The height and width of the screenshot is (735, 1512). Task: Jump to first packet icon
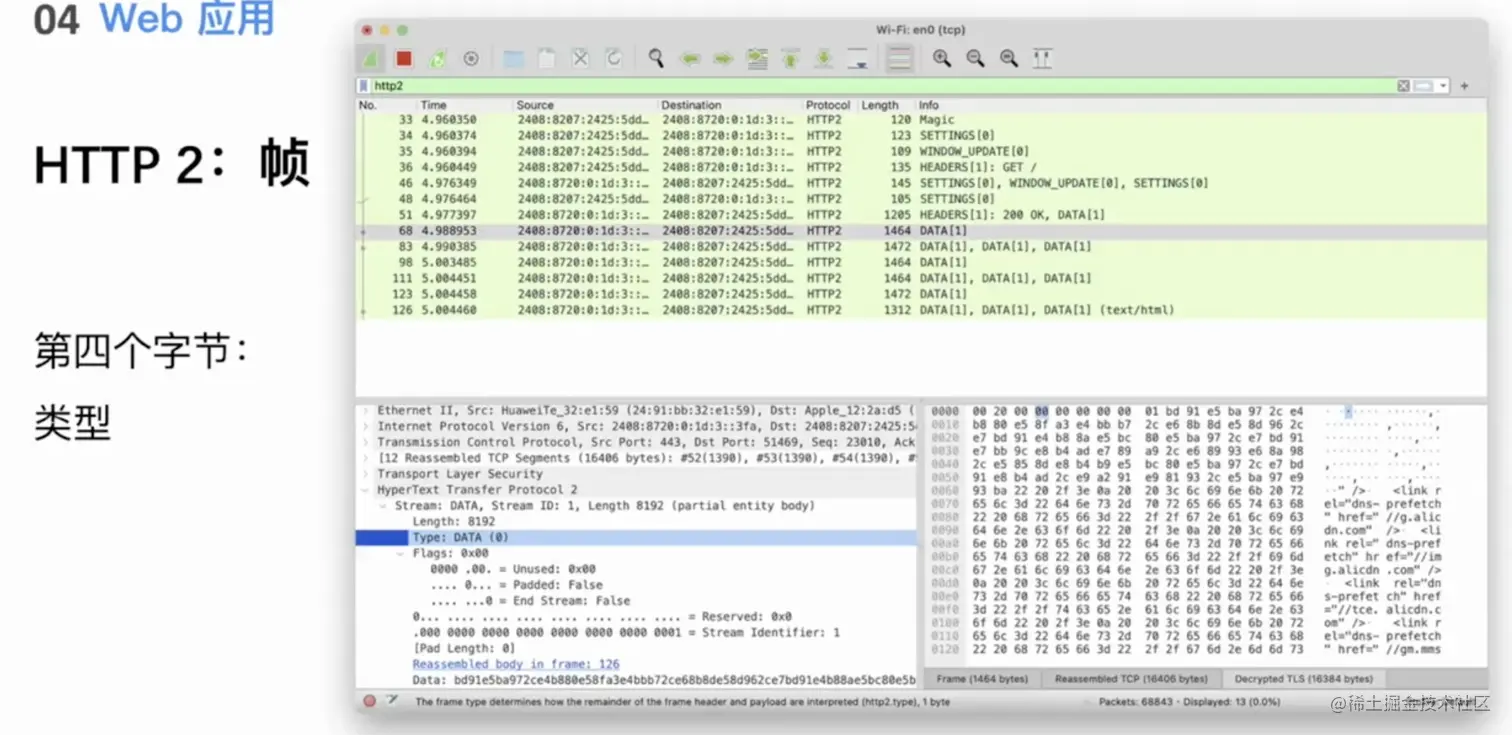[x=790, y=59]
